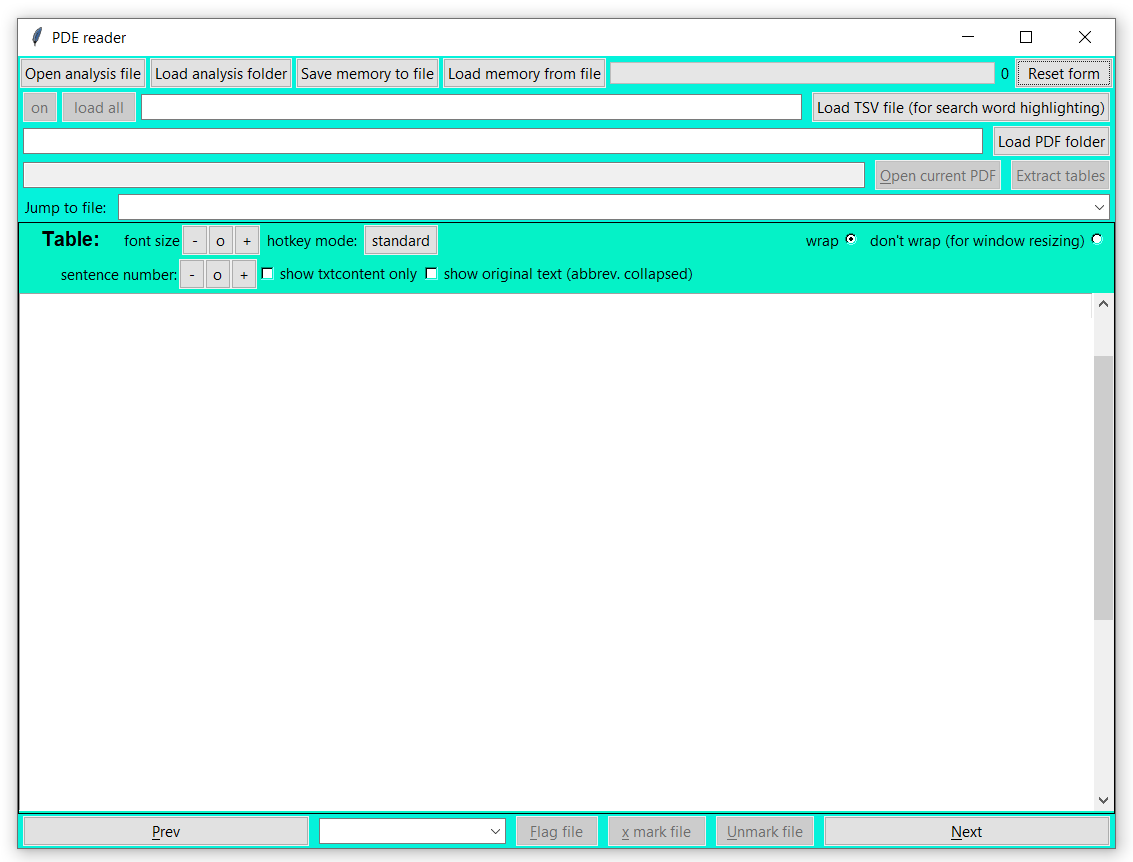This screenshot has height=862, width=1133.
Task: Open the bottom dropdown beside Prev
Action: (x=497, y=831)
